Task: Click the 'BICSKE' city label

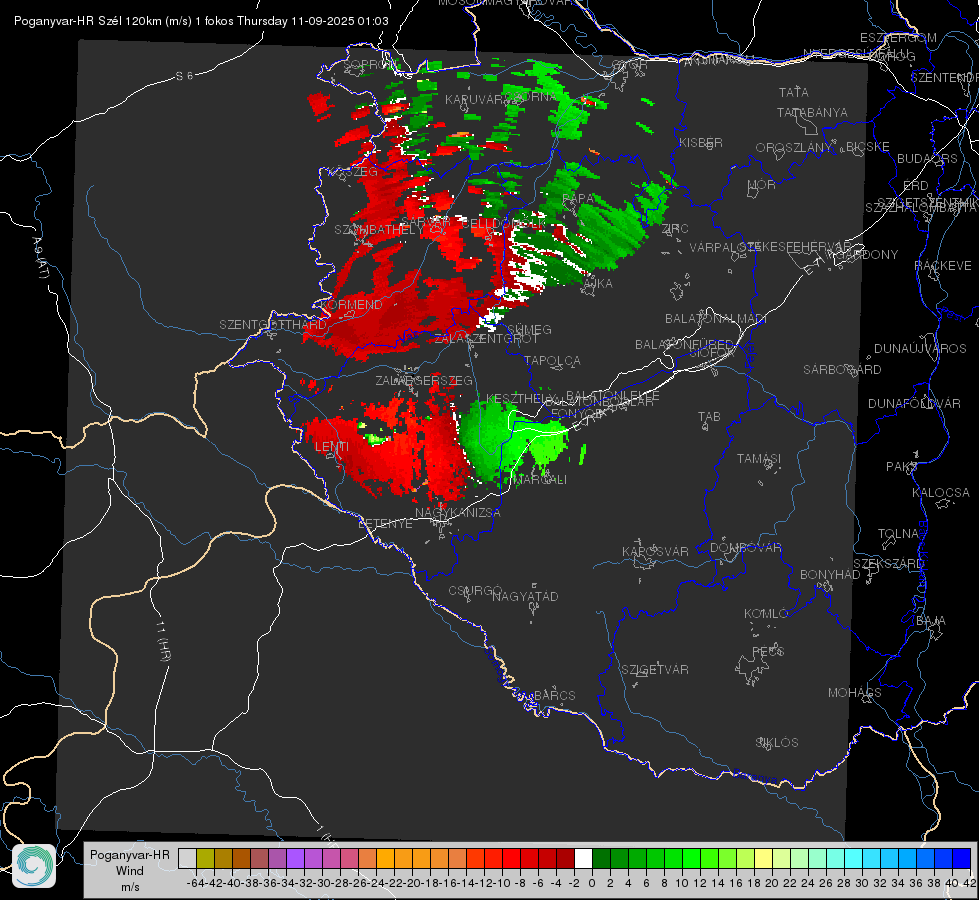Action: (x=868, y=146)
